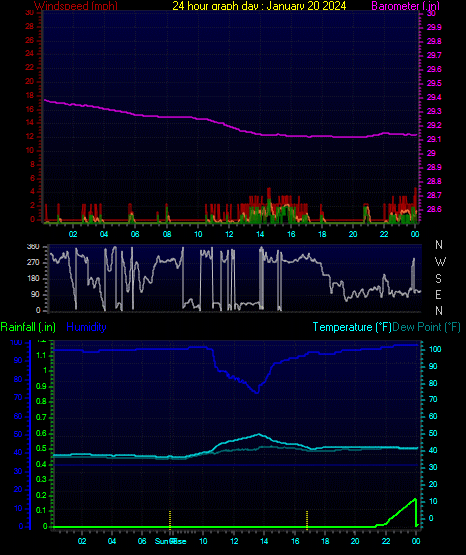Click the 29.4 barometer scale value
Image resolution: width=466 pixels, height=555 pixels.
click(434, 97)
